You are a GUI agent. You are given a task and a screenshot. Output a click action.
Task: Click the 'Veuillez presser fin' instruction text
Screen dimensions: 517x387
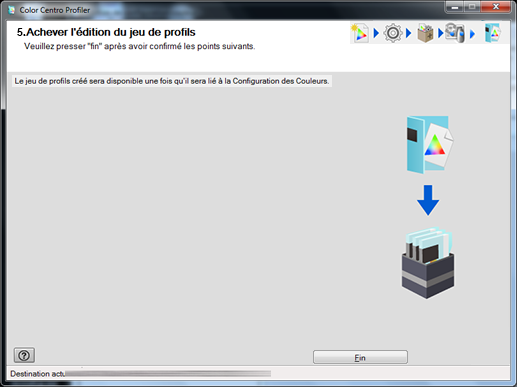(x=139, y=46)
